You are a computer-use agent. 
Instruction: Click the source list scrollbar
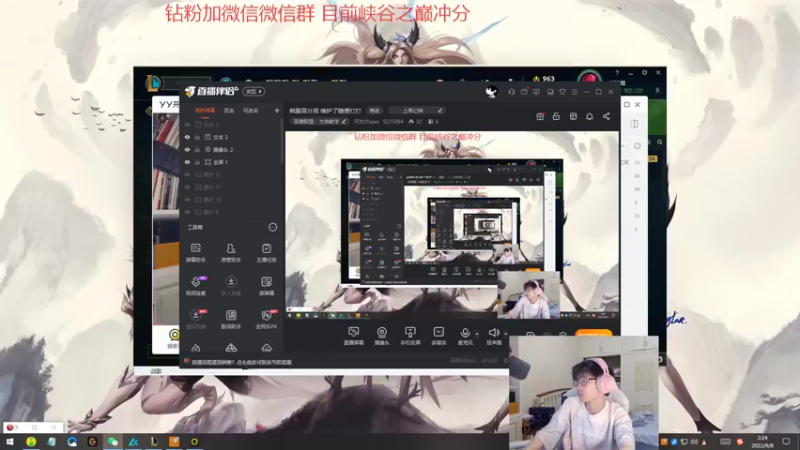pos(282,140)
